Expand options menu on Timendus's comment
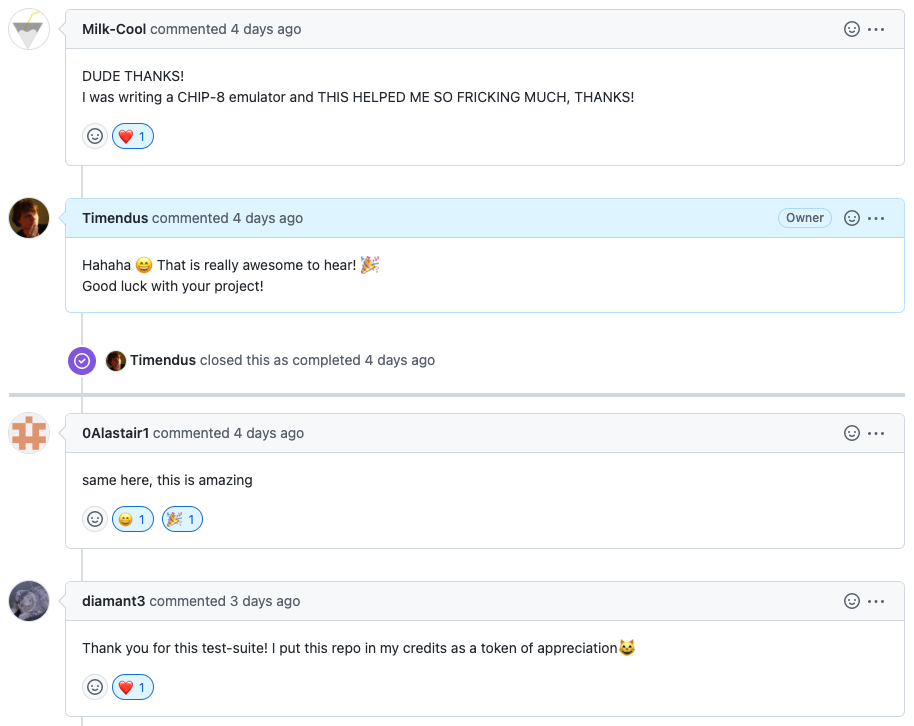Viewport: 914px width, 726px height. [877, 218]
